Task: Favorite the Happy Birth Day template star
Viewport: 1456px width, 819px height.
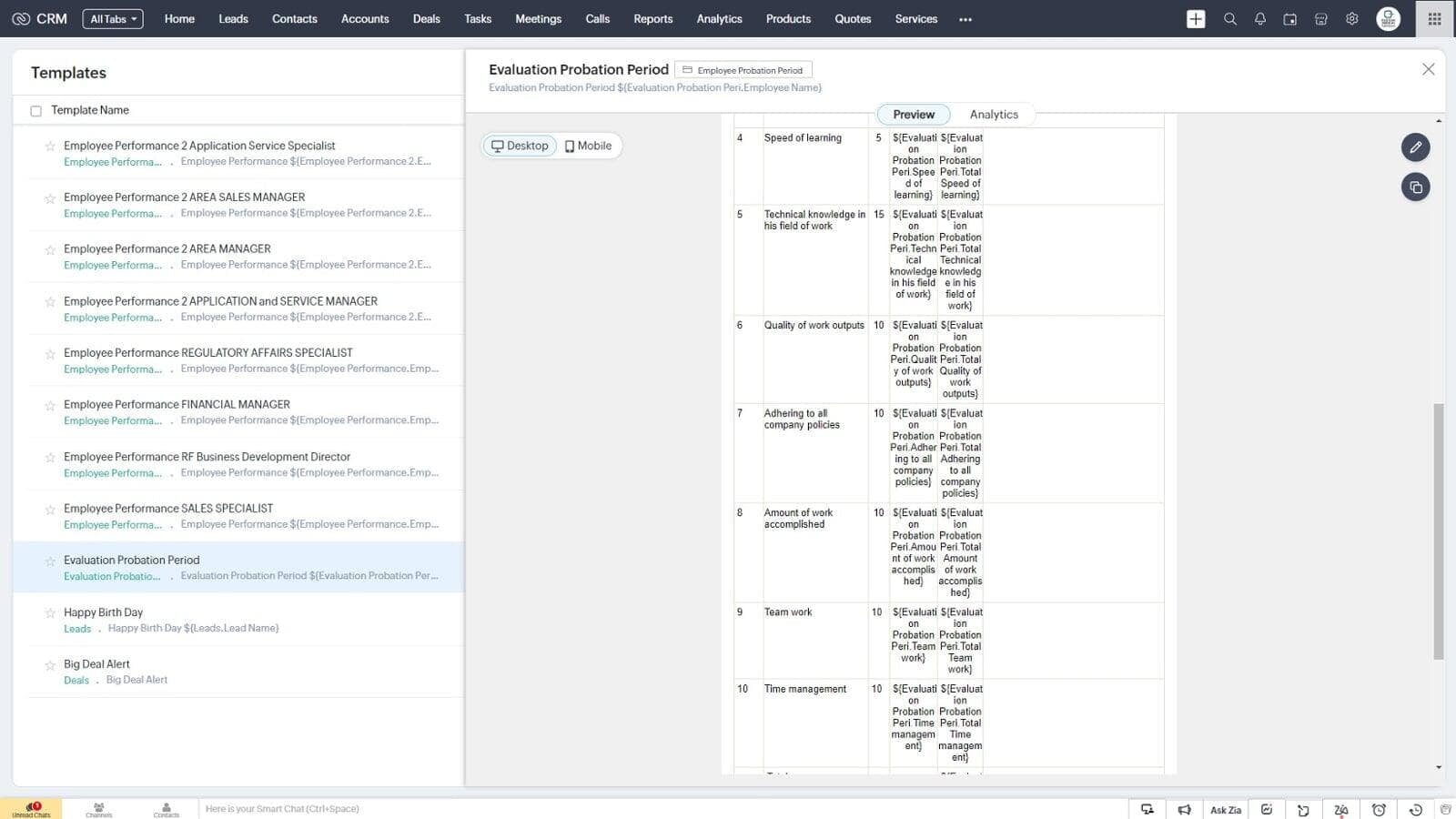Action: pyautogui.click(x=50, y=613)
